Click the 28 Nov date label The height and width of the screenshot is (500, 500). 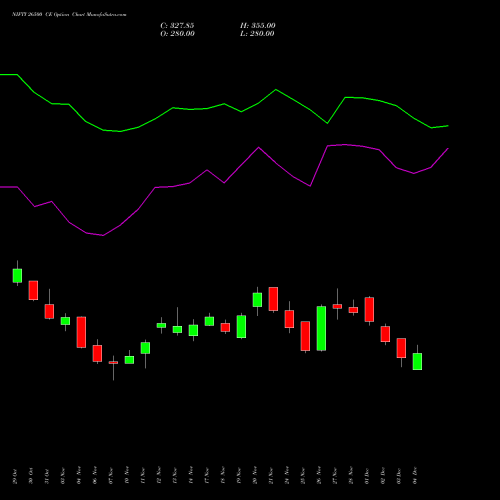(x=351, y=476)
